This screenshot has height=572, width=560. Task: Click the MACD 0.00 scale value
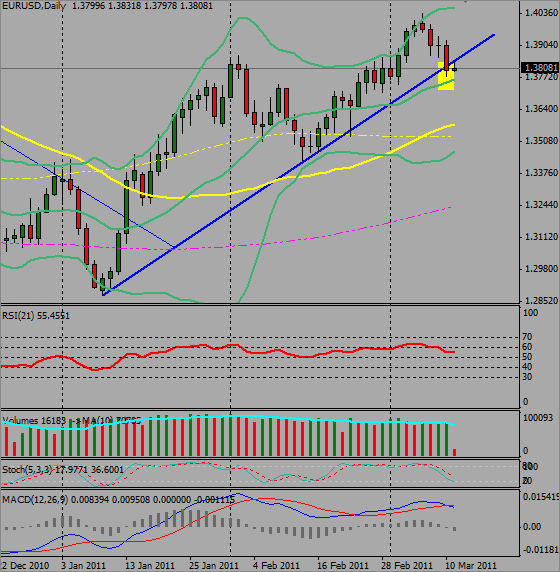click(532, 527)
